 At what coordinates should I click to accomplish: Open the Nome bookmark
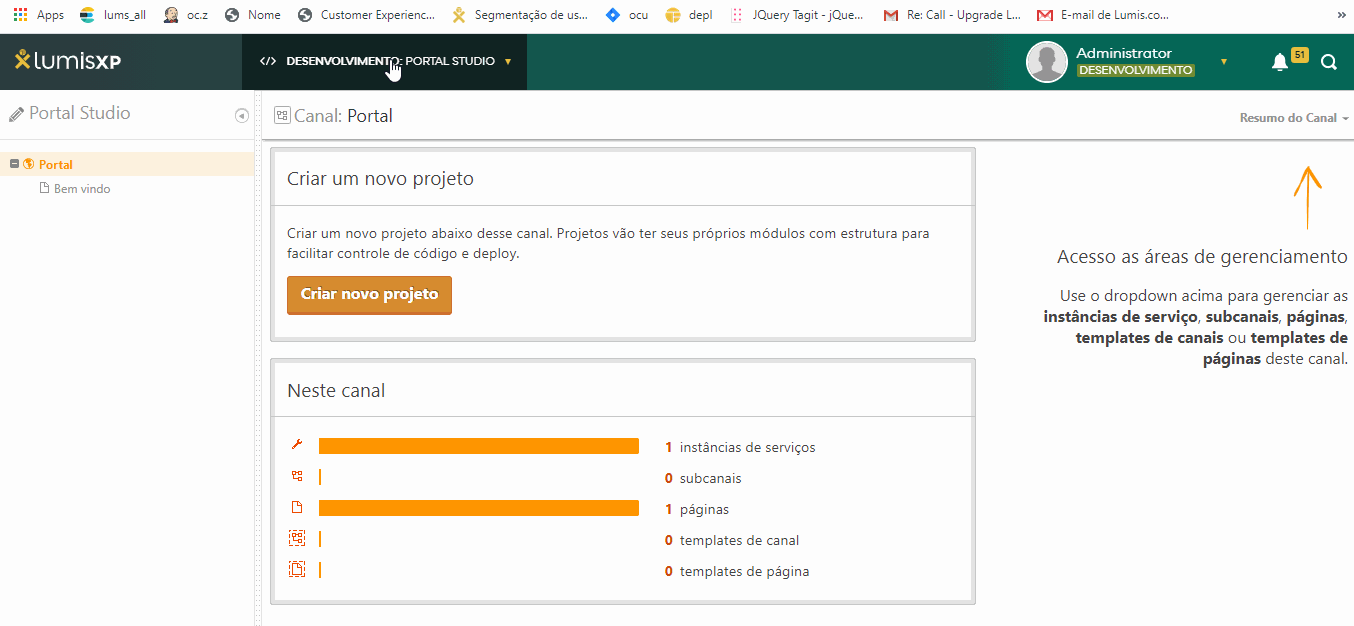pyautogui.click(x=253, y=15)
